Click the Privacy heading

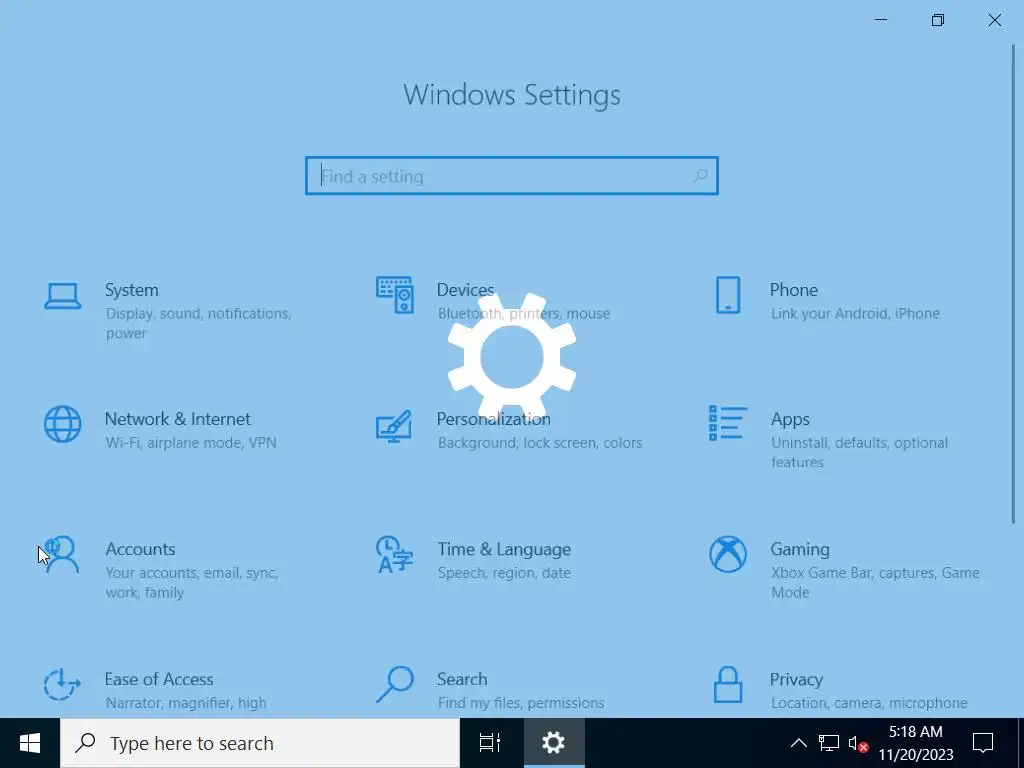796,680
